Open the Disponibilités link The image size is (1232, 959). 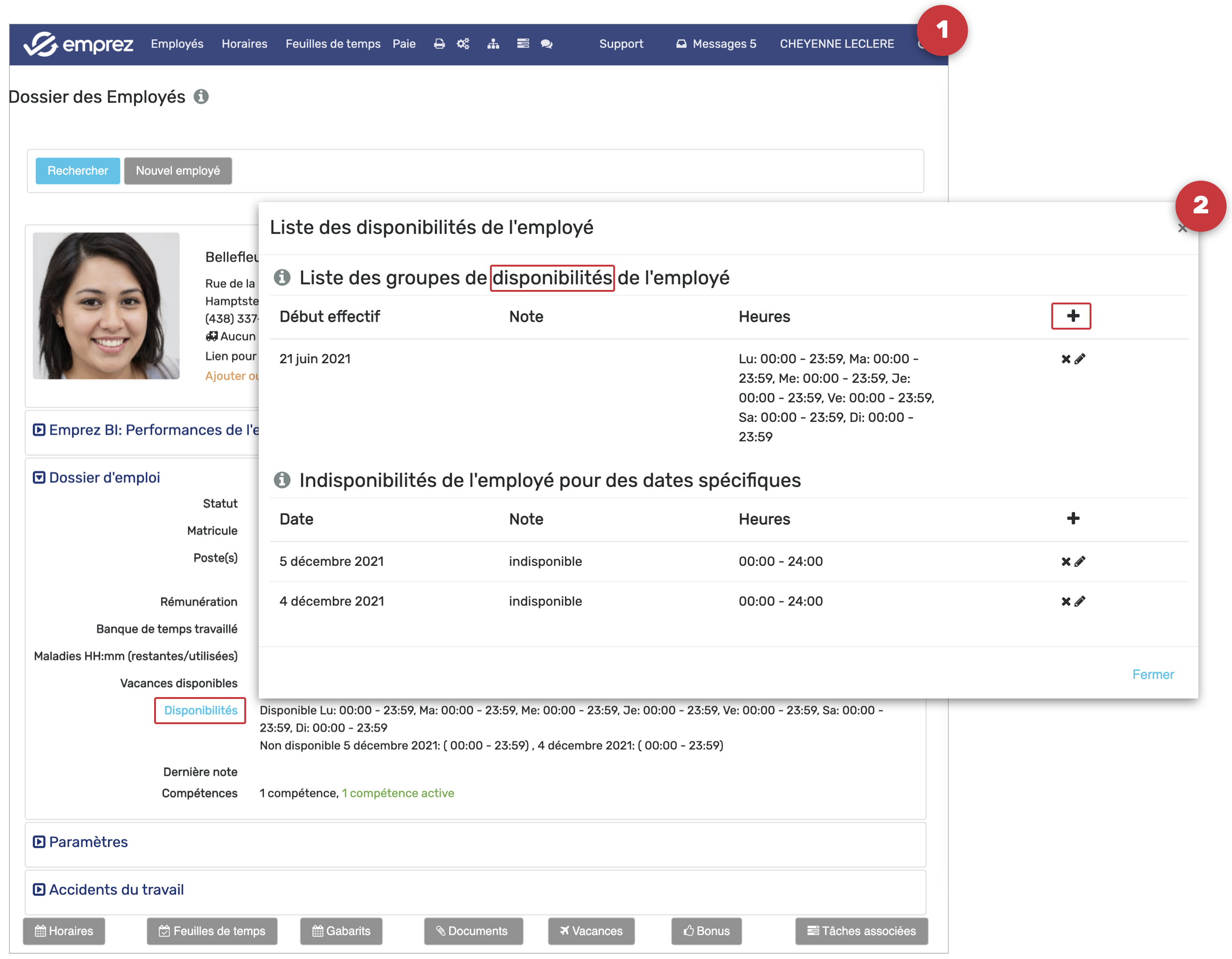click(x=200, y=711)
